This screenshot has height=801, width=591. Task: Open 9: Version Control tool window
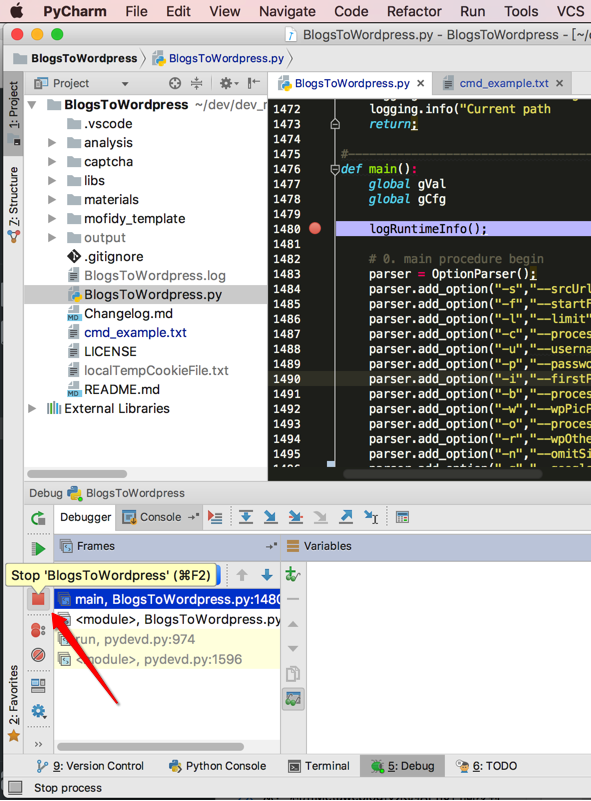(x=90, y=766)
